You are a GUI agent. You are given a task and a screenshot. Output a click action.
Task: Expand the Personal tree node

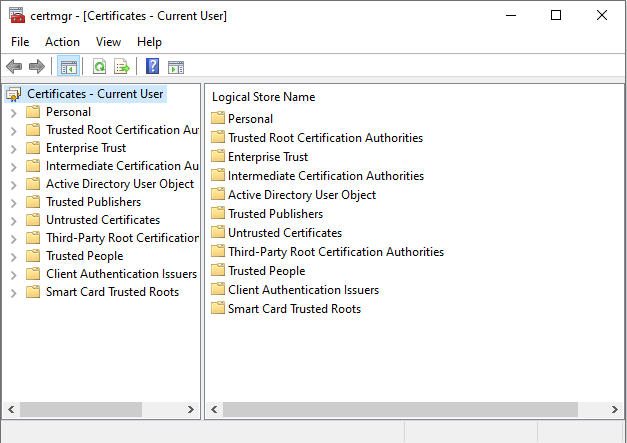tap(14, 113)
